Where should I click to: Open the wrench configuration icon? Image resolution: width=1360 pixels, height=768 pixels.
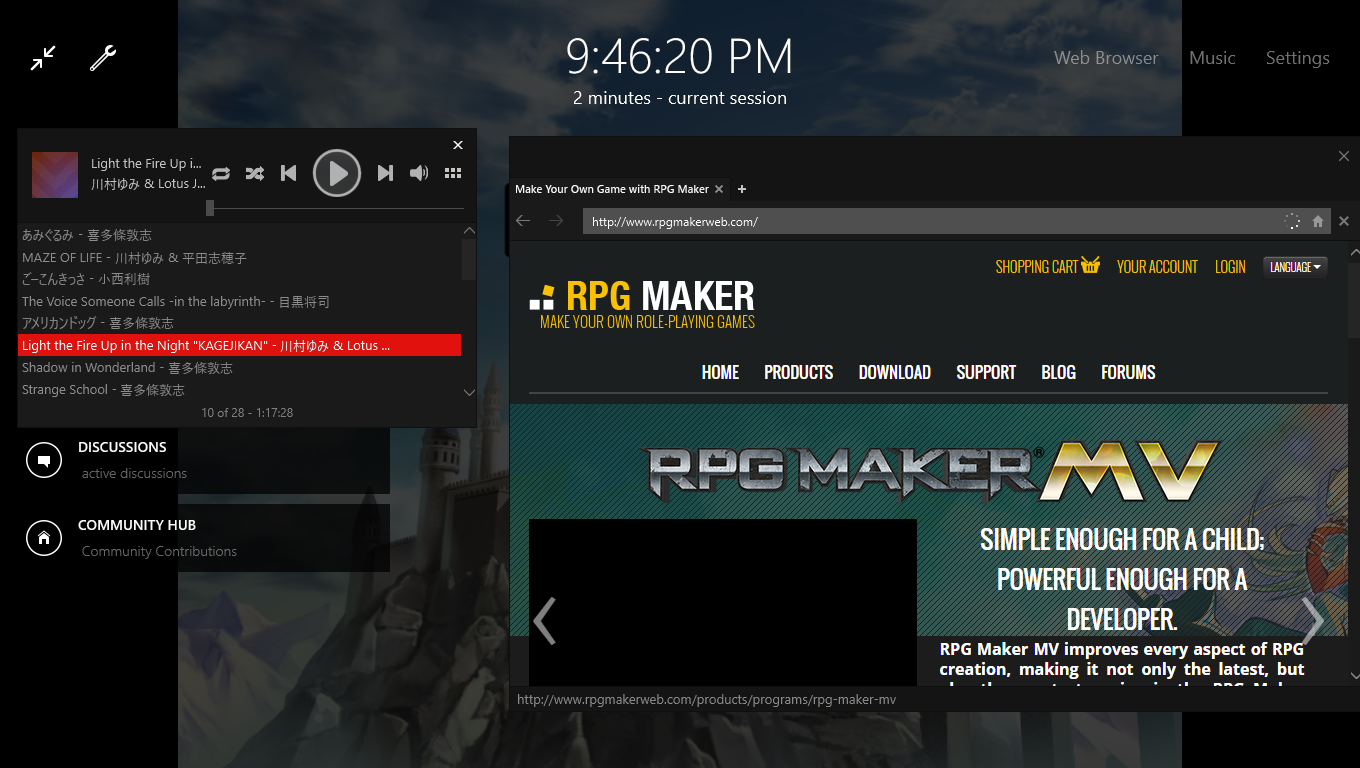pos(103,58)
